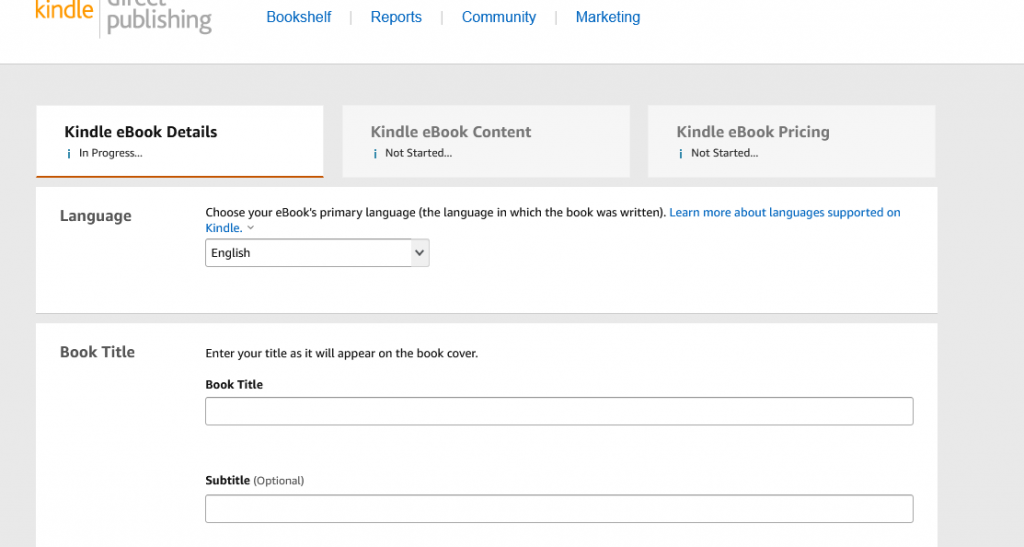Click info icon on eBook Pricing tab
This screenshot has width=1024, height=547.
tap(680, 154)
